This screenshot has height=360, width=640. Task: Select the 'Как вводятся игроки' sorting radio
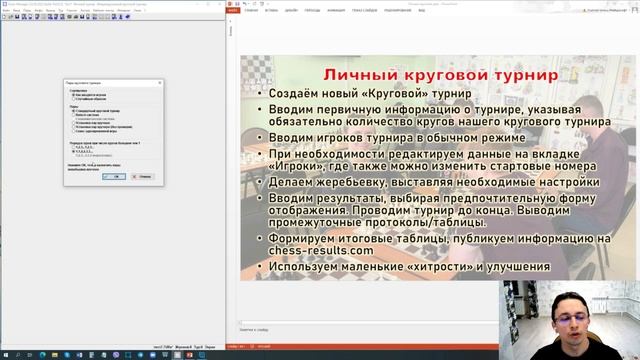(73, 95)
